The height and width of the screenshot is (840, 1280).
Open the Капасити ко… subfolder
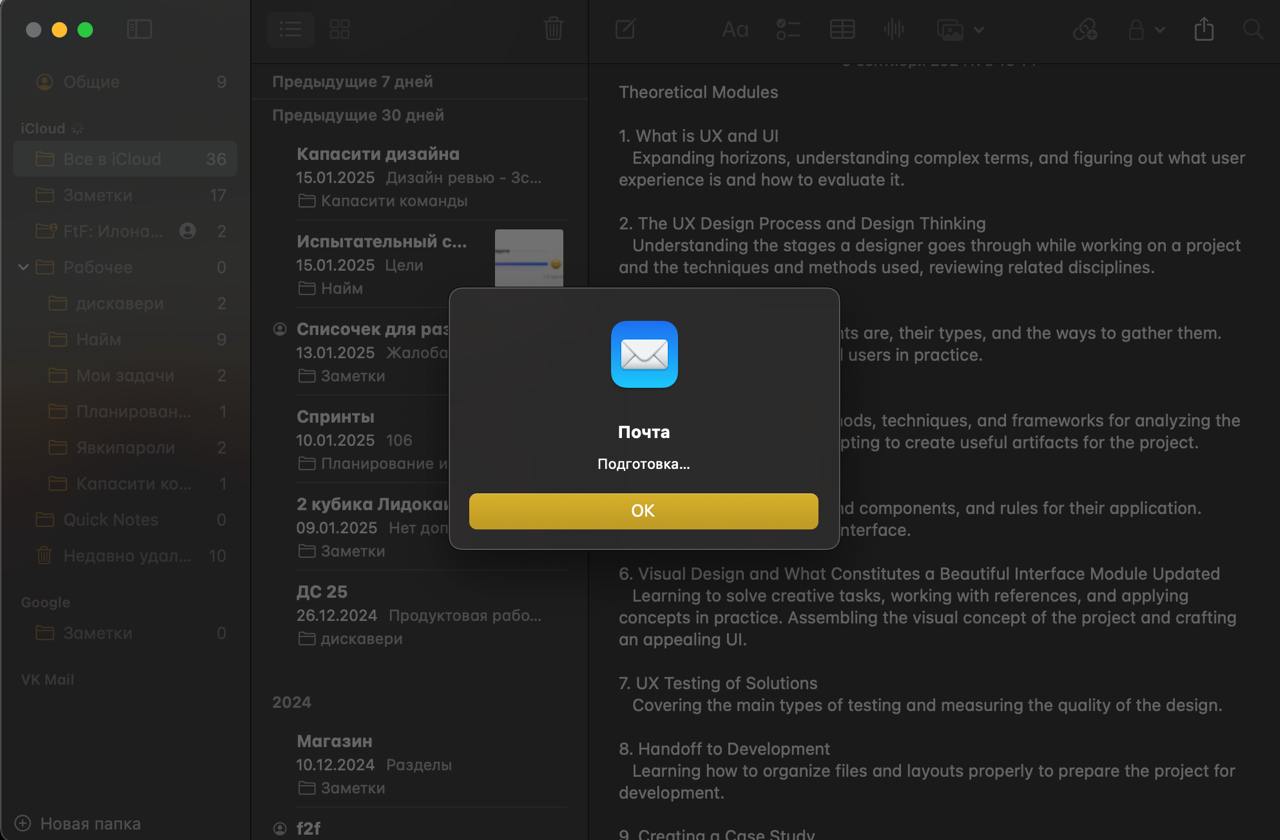(x=126, y=483)
